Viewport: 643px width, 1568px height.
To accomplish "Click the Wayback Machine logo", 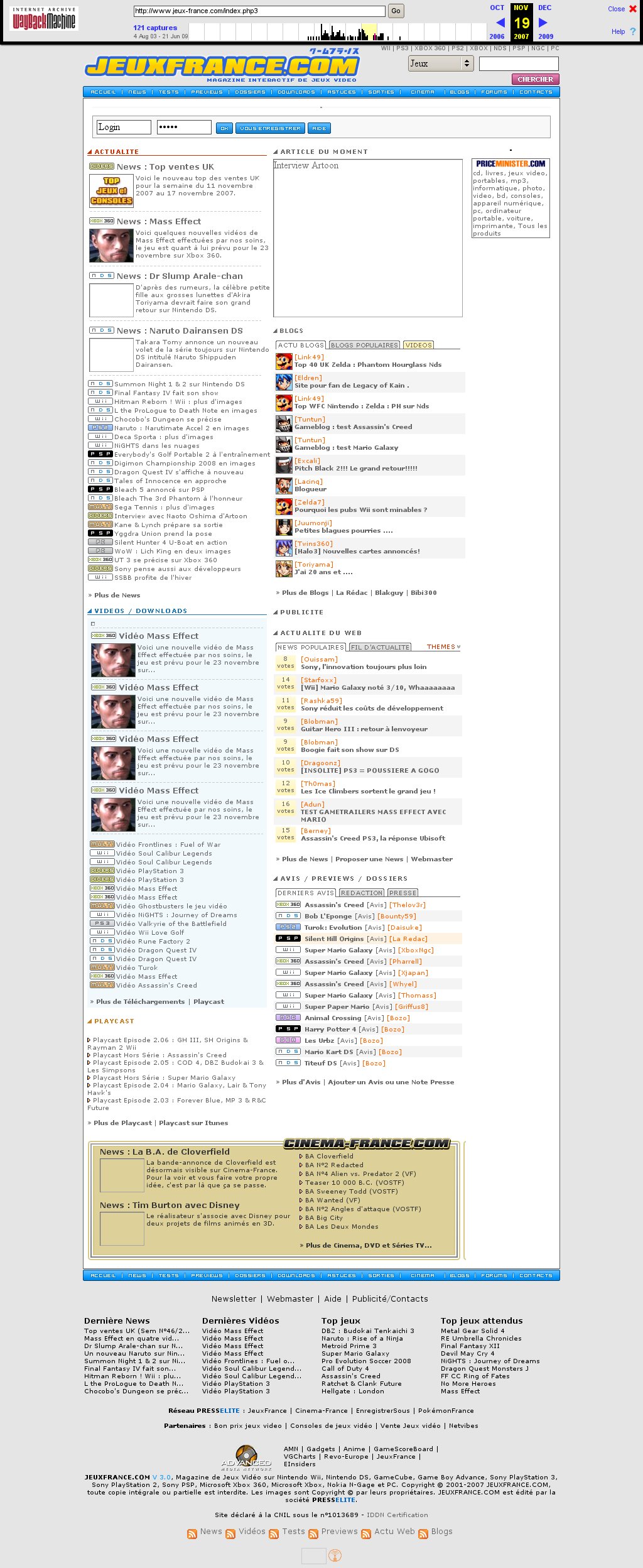I will pyautogui.click(x=44, y=19).
